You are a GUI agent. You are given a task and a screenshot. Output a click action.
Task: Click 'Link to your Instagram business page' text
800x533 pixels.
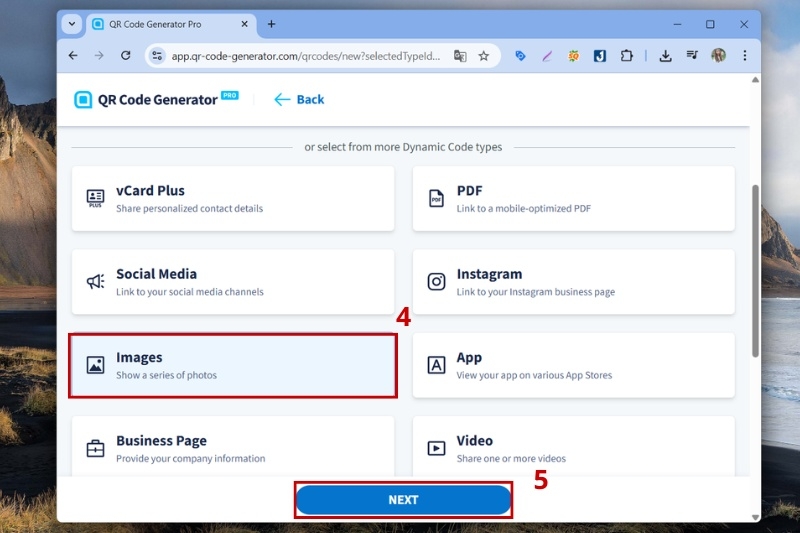click(536, 292)
